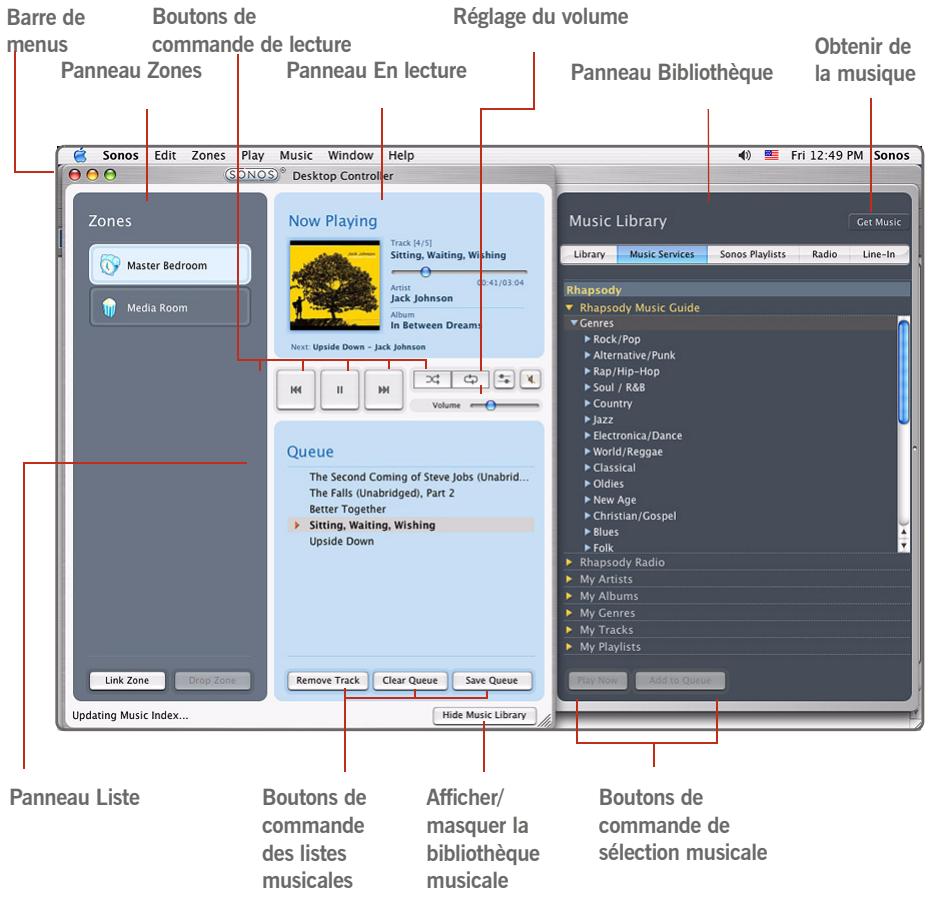Click the Clear Queue button

(410, 680)
